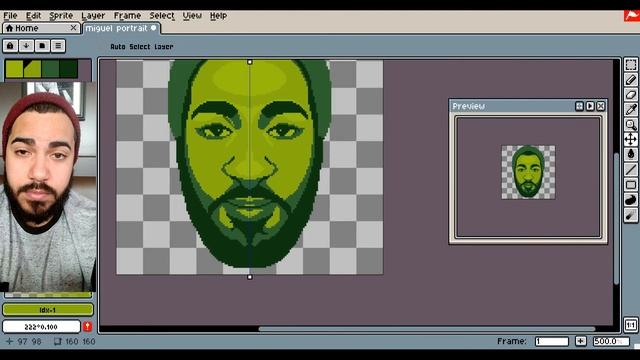Click the Idx-1 foreground color bar
Image resolution: width=640 pixels, height=360 pixels.
click(x=48, y=310)
